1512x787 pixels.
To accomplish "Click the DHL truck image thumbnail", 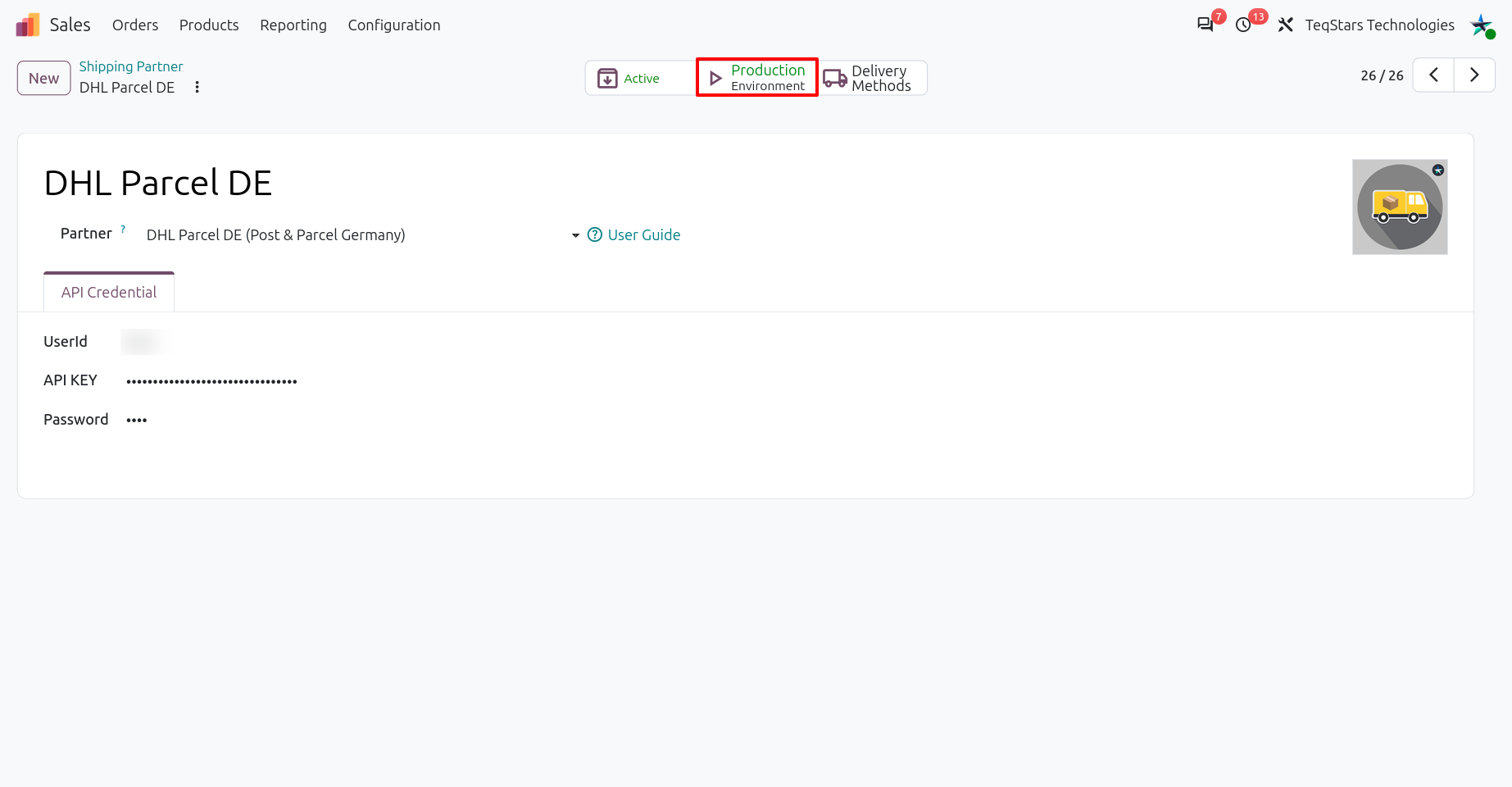I will (x=1400, y=207).
